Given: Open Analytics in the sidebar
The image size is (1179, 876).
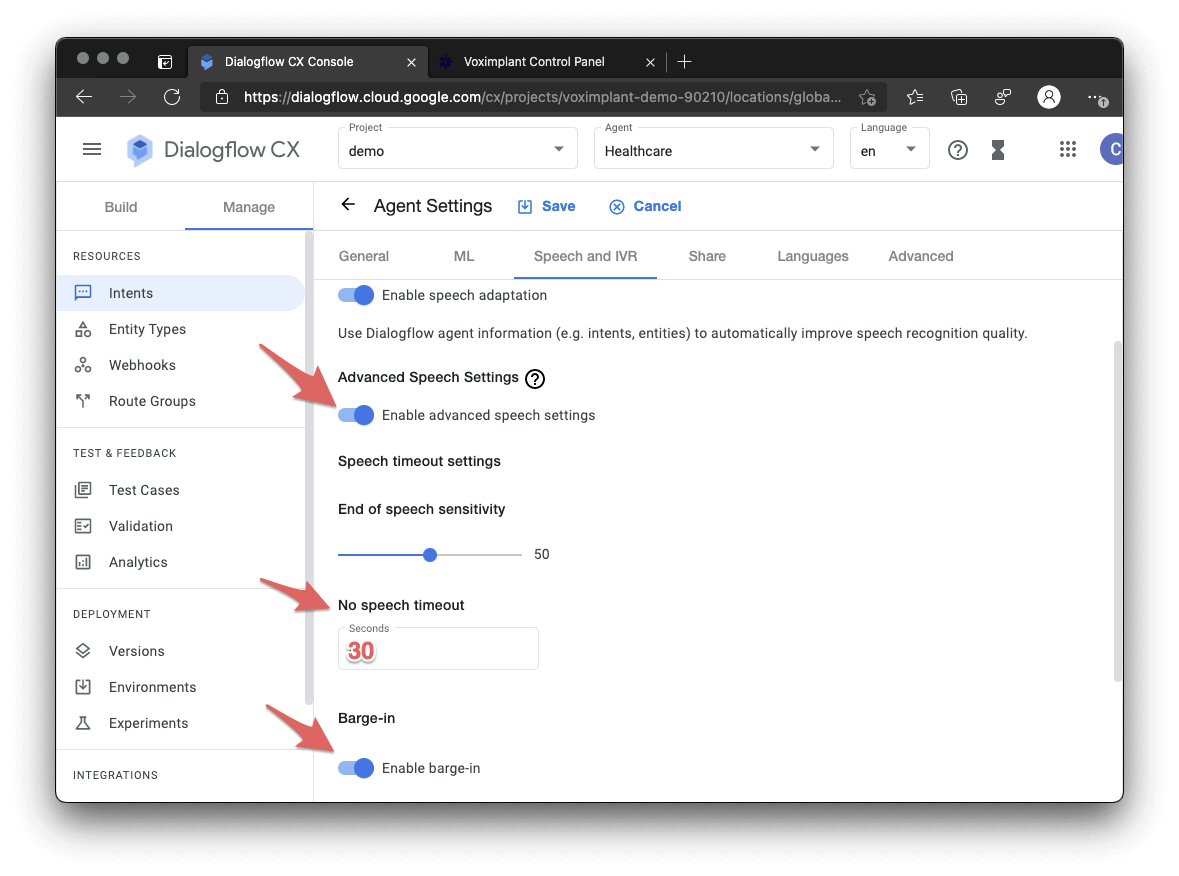Looking at the screenshot, I should [x=180, y=562].
